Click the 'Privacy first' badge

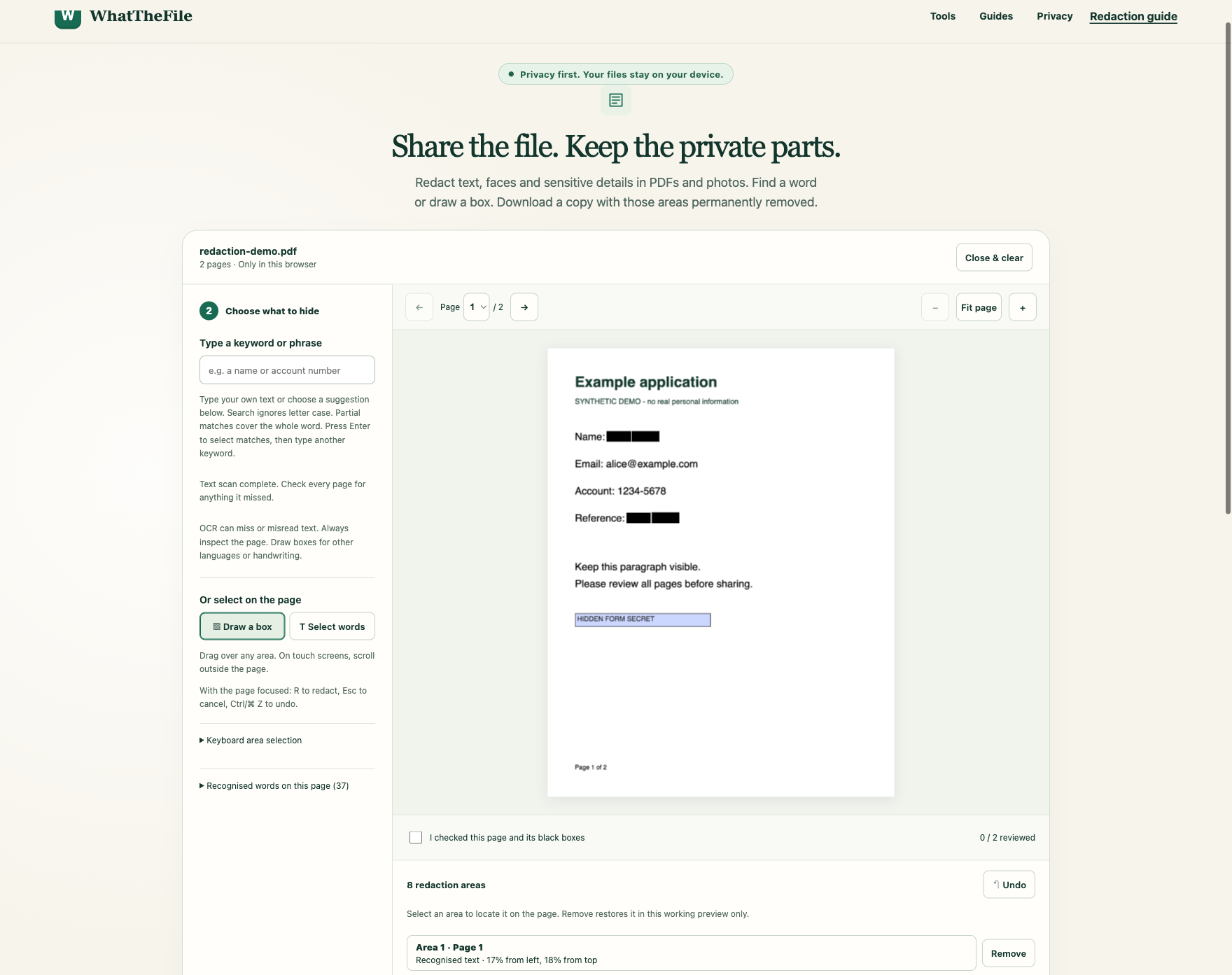pyautogui.click(x=616, y=74)
